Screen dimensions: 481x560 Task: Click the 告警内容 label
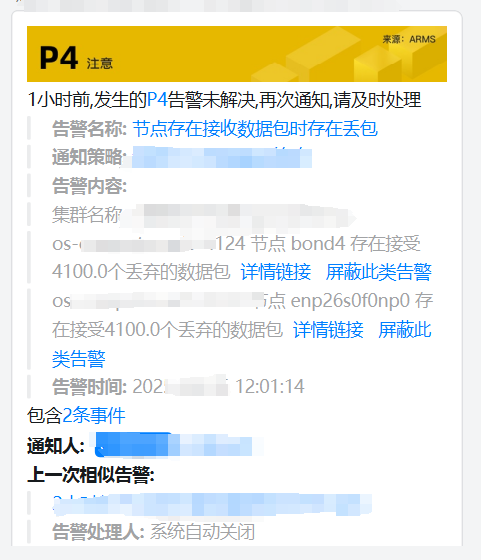click(x=89, y=186)
